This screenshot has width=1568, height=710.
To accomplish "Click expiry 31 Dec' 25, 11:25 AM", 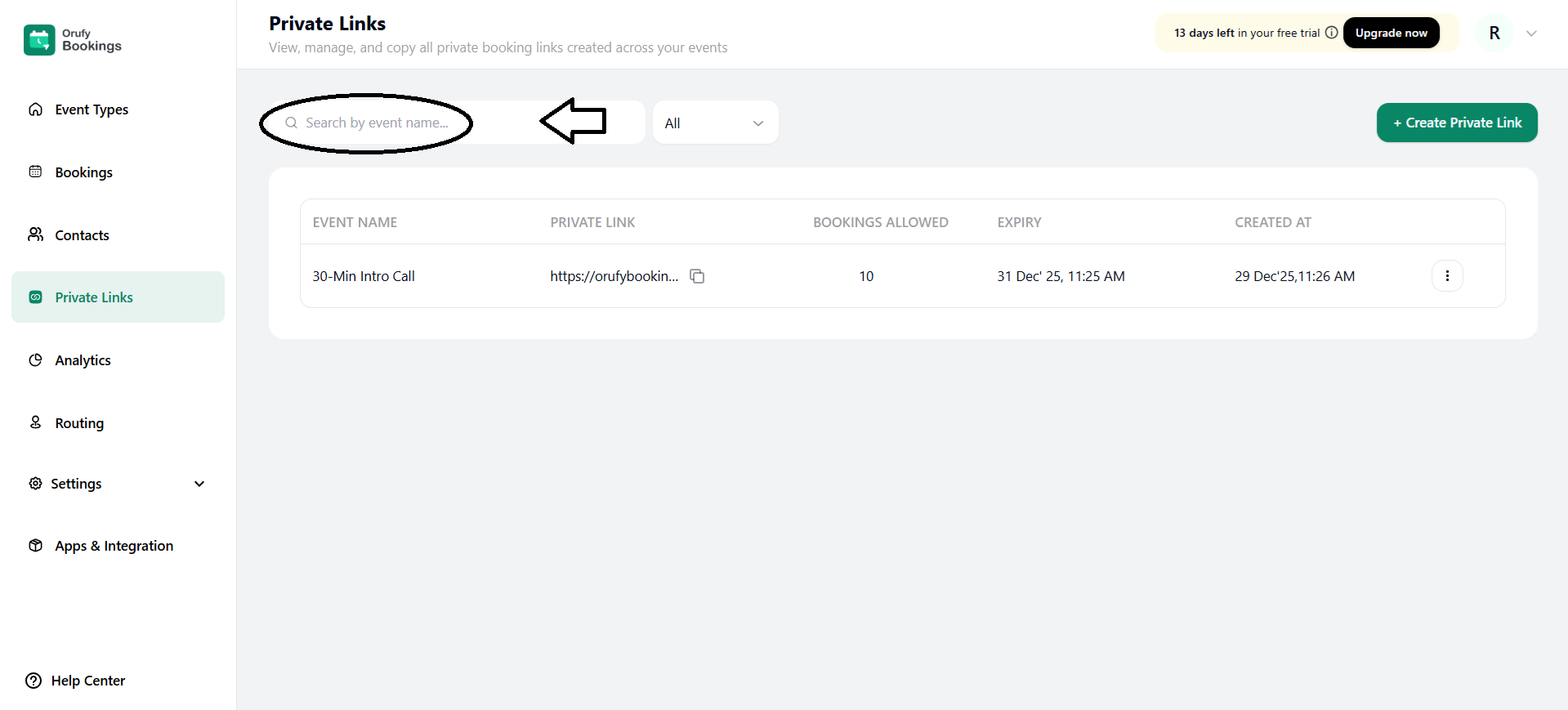I will point(1061,276).
